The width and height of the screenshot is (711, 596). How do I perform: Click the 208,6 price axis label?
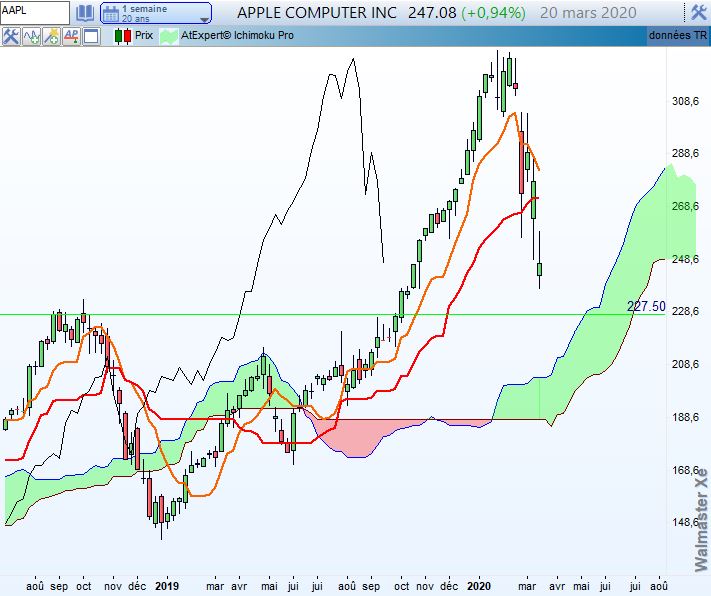click(685, 364)
